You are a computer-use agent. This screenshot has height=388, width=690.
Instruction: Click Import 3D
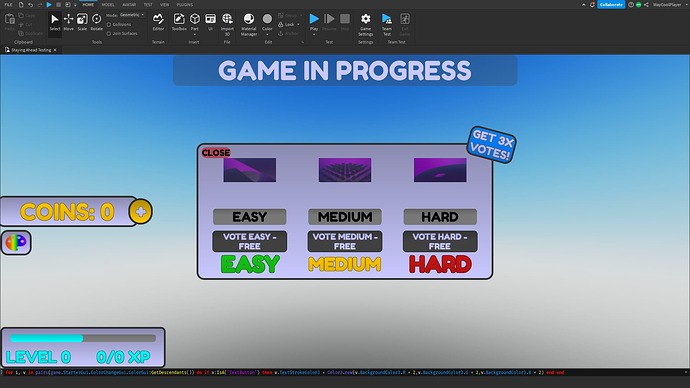(227, 24)
